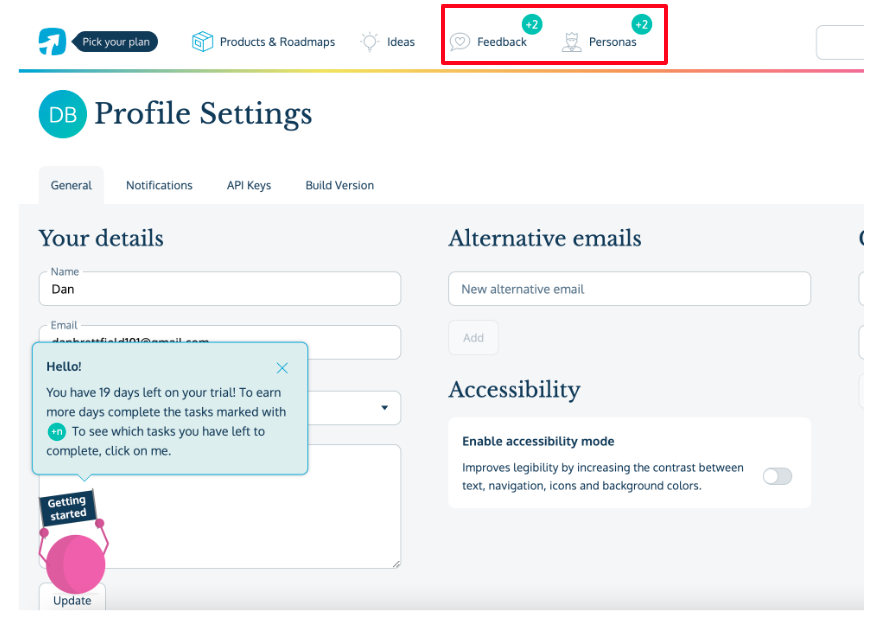This screenshot has height=625, width=875.
Task: Select the General tab
Action: [x=71, y=185]
